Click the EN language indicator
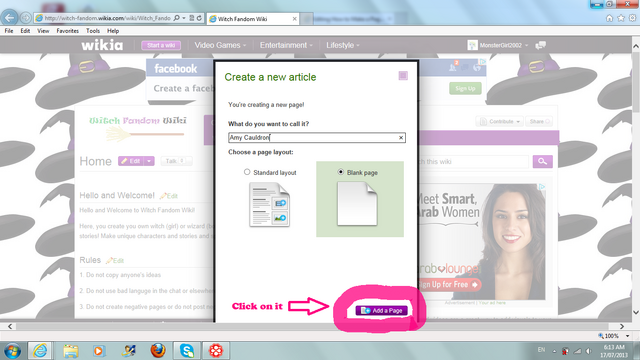Viewport: 640px width, 360px height. click(x=541, y=350)
